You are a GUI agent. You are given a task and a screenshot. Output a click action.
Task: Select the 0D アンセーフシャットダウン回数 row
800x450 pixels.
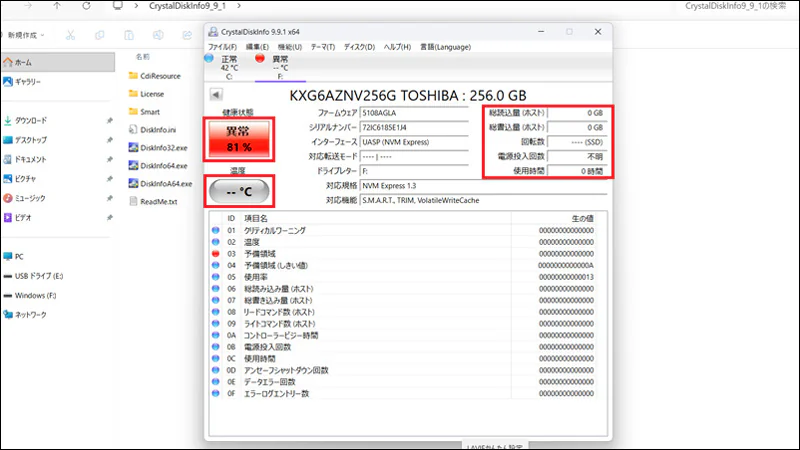(x=403, y=370)
